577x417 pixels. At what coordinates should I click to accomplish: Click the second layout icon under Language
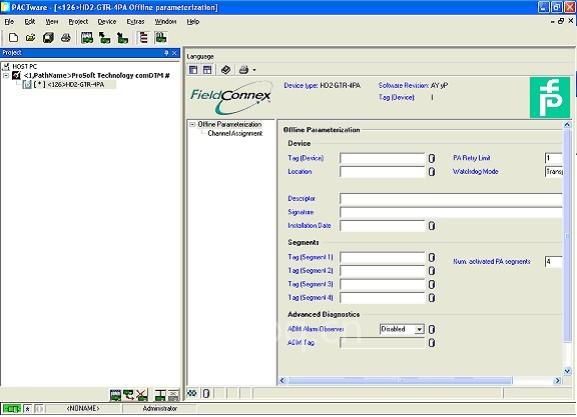(x=207, y=70)
